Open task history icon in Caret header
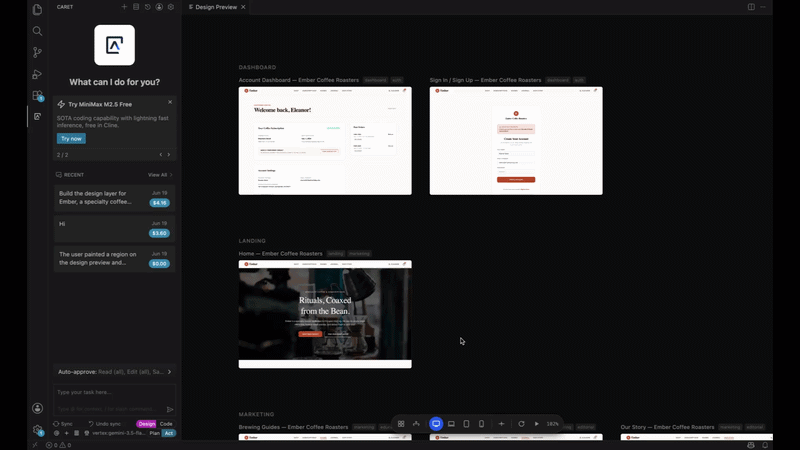 pos(147,7)
